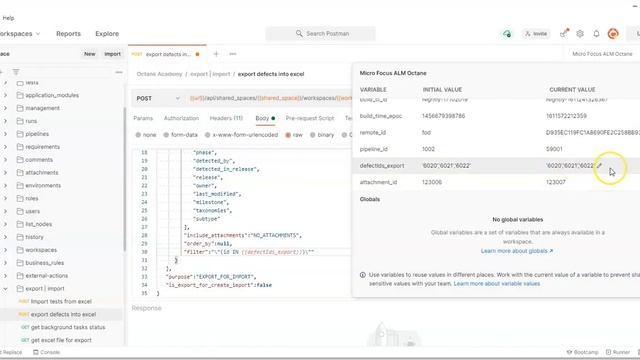640x360 pixels.
Task: Select the none body type
Action: tap(146, 135)
